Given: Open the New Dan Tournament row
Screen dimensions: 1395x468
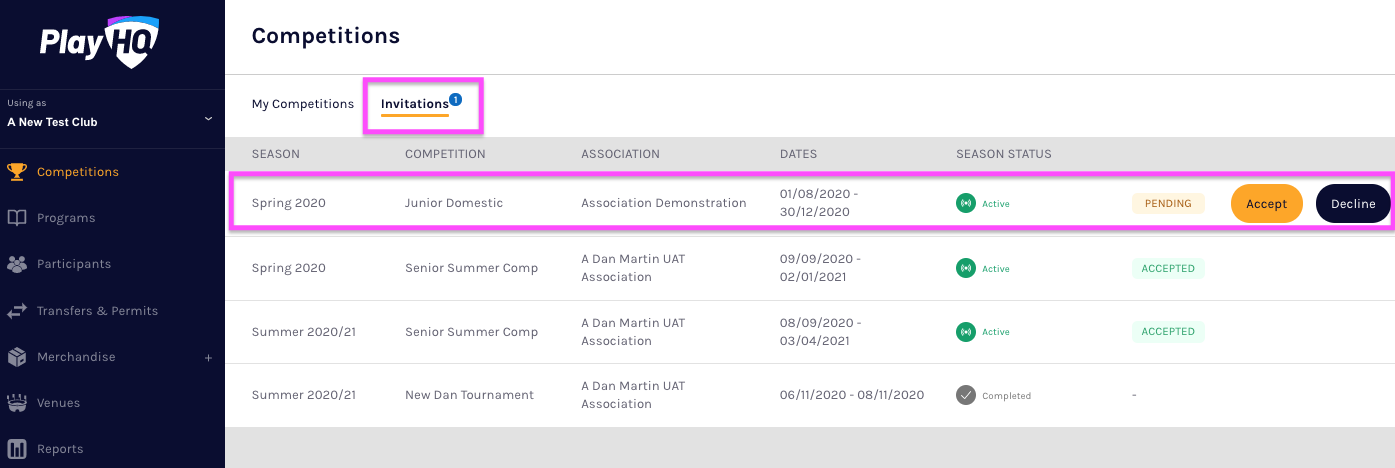Looking at the screenshot, I should [469, 395].
